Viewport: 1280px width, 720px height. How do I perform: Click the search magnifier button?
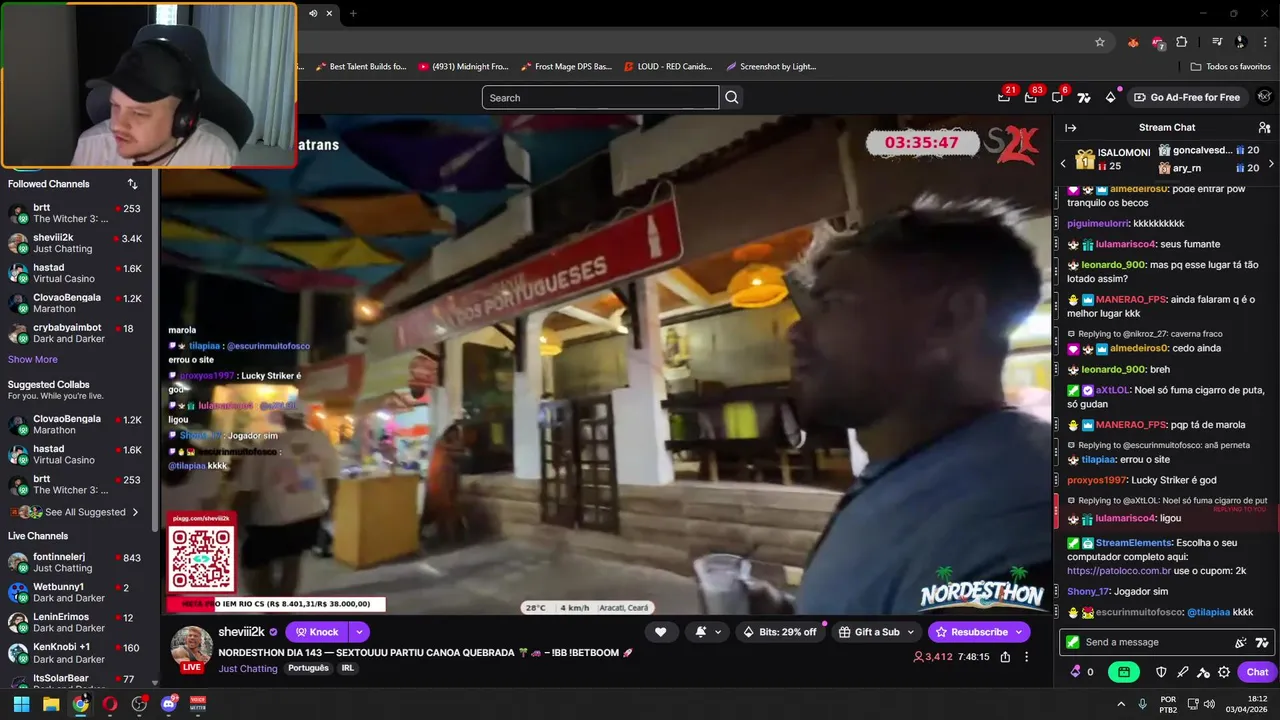point(732,97)
